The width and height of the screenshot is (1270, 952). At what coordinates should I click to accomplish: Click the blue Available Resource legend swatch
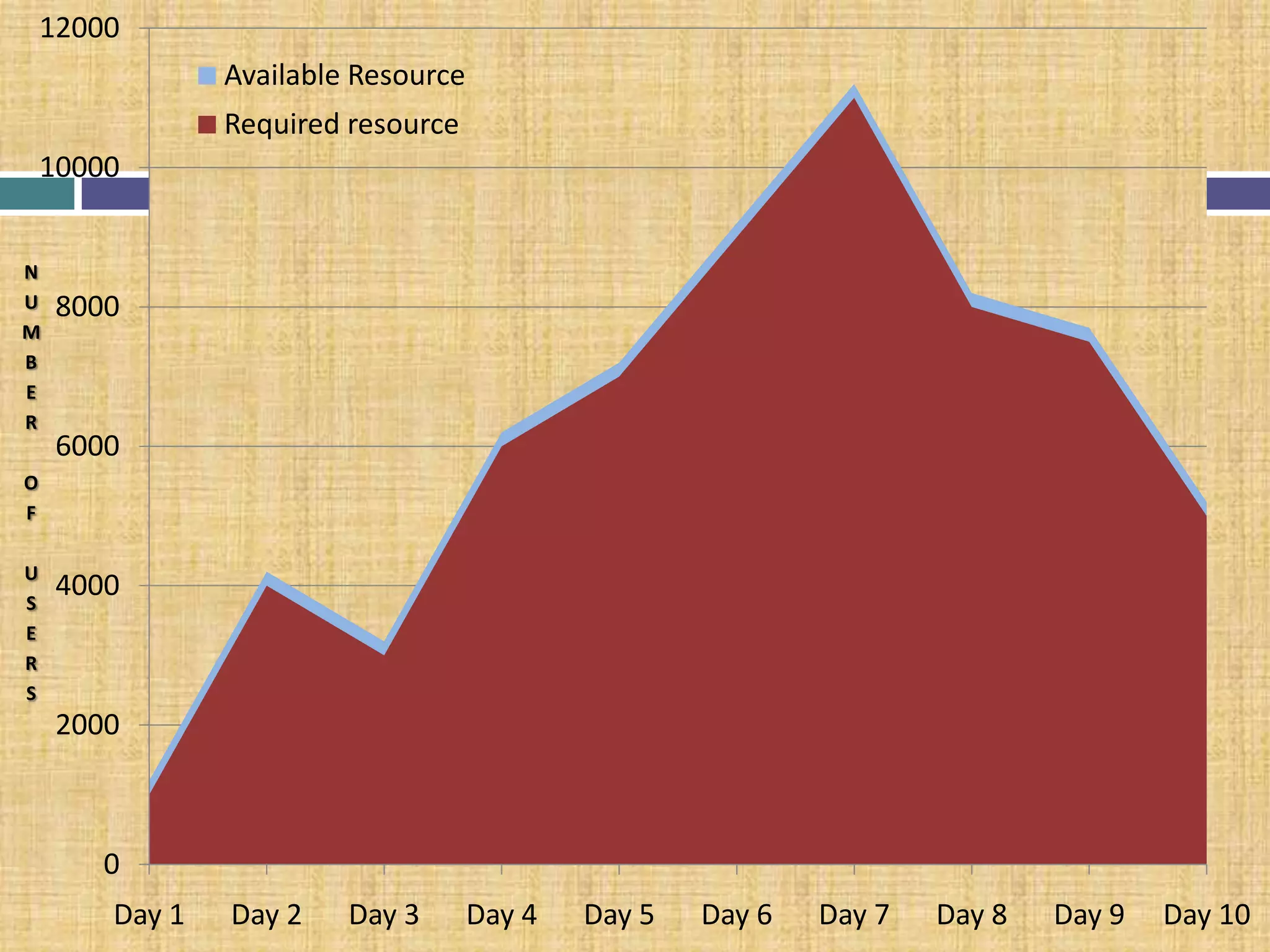tap(206, 76)
